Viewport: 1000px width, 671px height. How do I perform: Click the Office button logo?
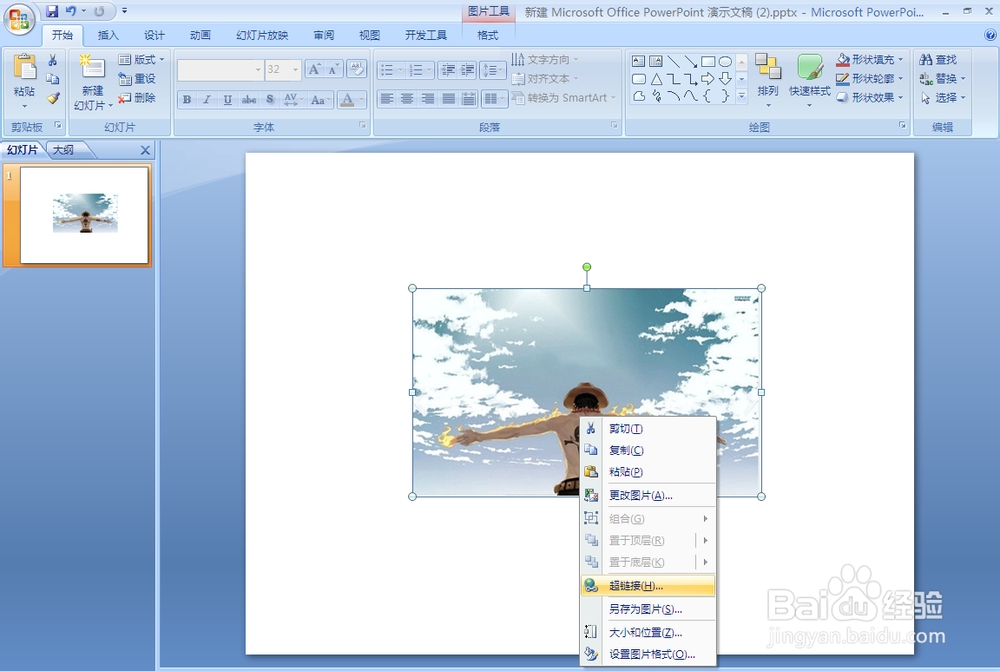point(19,18)
